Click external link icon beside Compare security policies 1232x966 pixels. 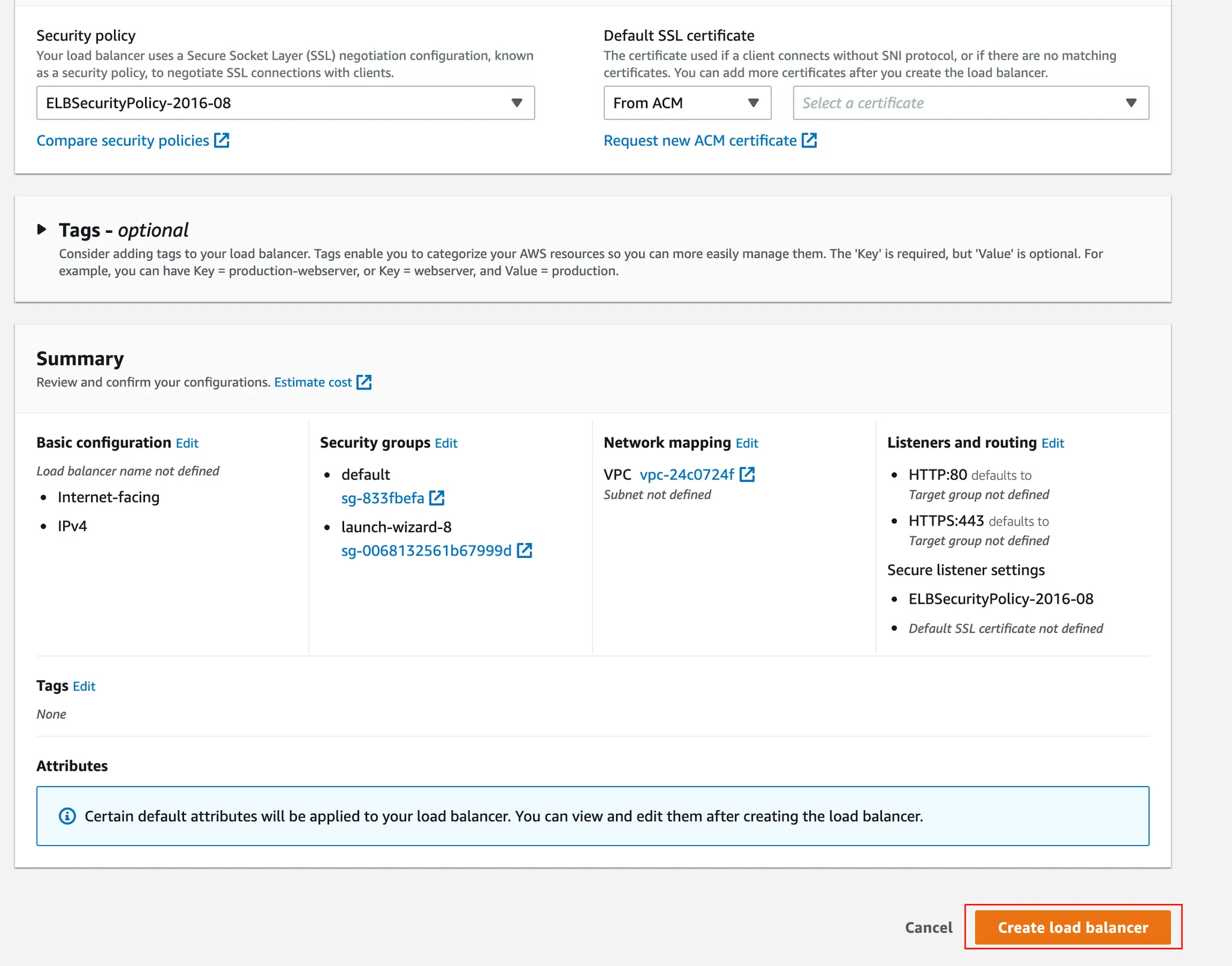pyautogui.click(x=222, y=140)
